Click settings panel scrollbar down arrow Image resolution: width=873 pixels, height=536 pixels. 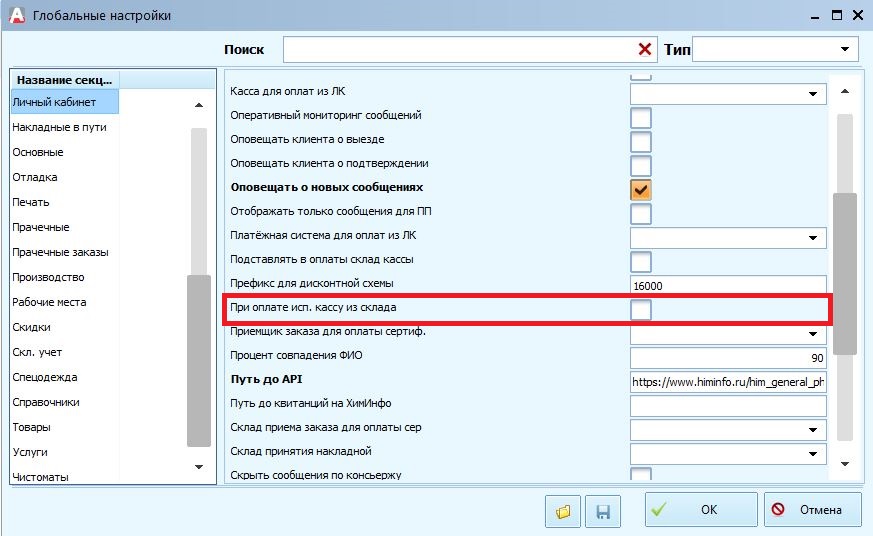[845, 464]
